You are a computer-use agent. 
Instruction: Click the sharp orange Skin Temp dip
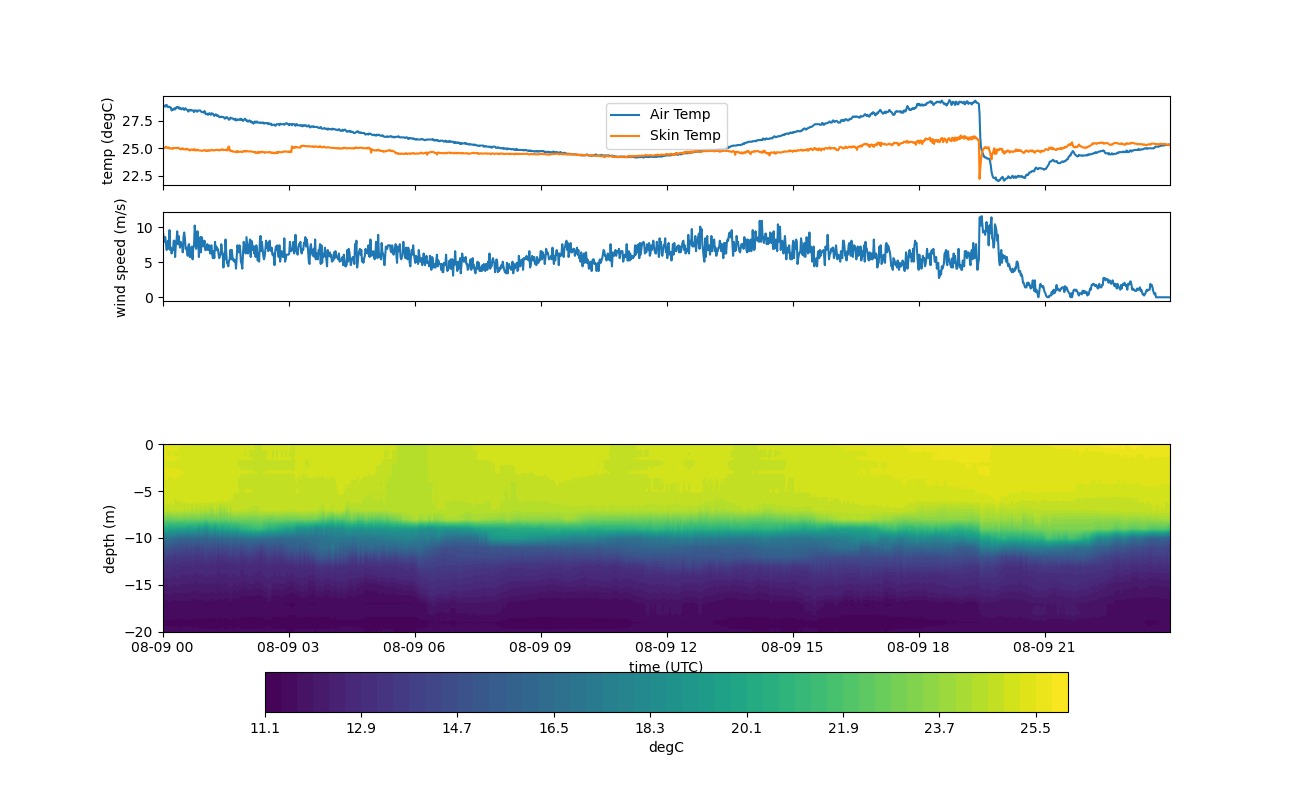980,176
